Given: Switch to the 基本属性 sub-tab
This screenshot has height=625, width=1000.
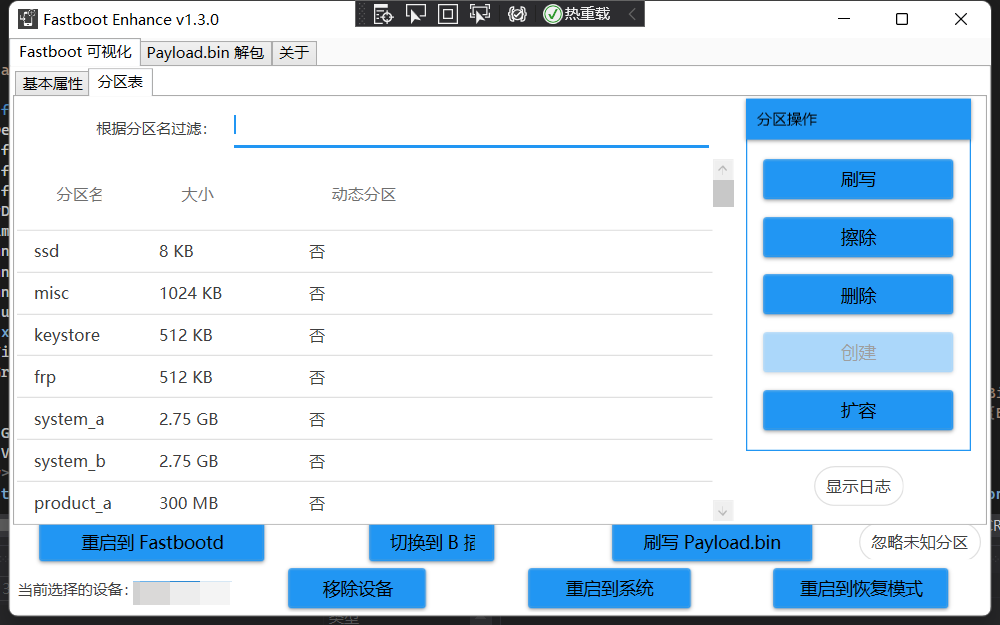Looking at the screenshot, I should coord(52,84).
